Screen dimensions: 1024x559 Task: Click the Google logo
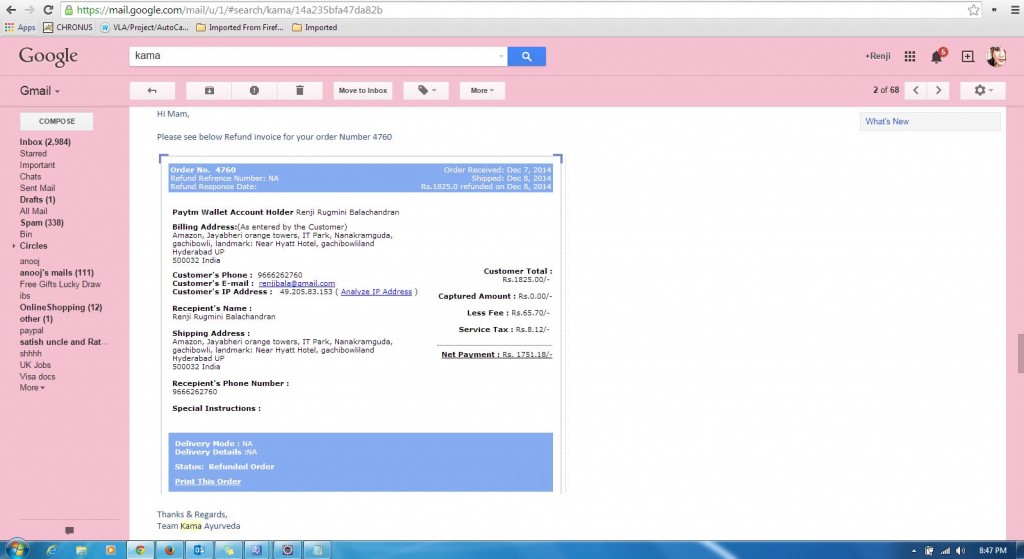tap(48, 57)
